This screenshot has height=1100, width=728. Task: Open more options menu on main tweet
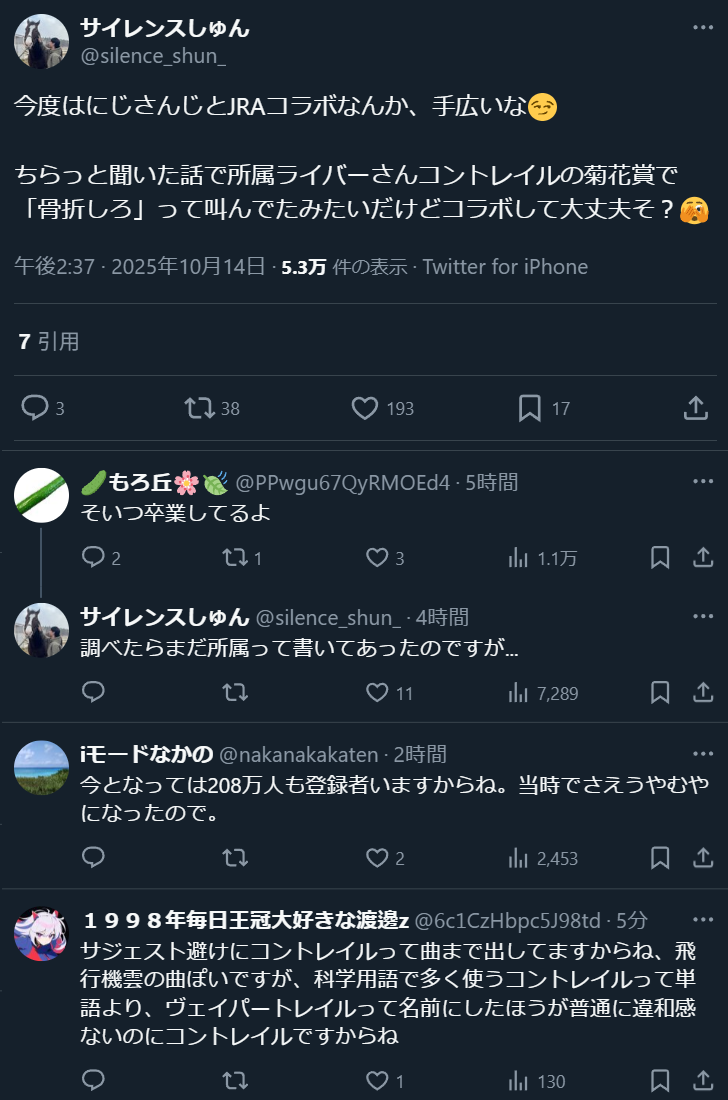(703, 27)
